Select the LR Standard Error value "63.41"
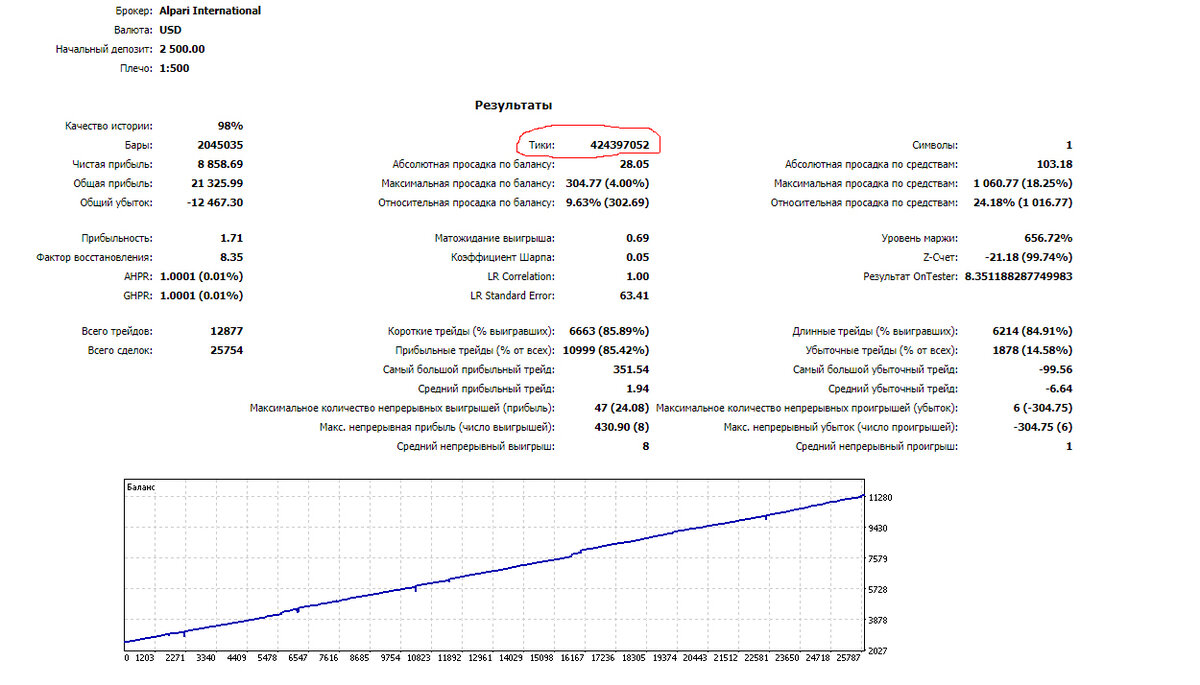This screenshot has width=1200, height=685. point(634,295)
